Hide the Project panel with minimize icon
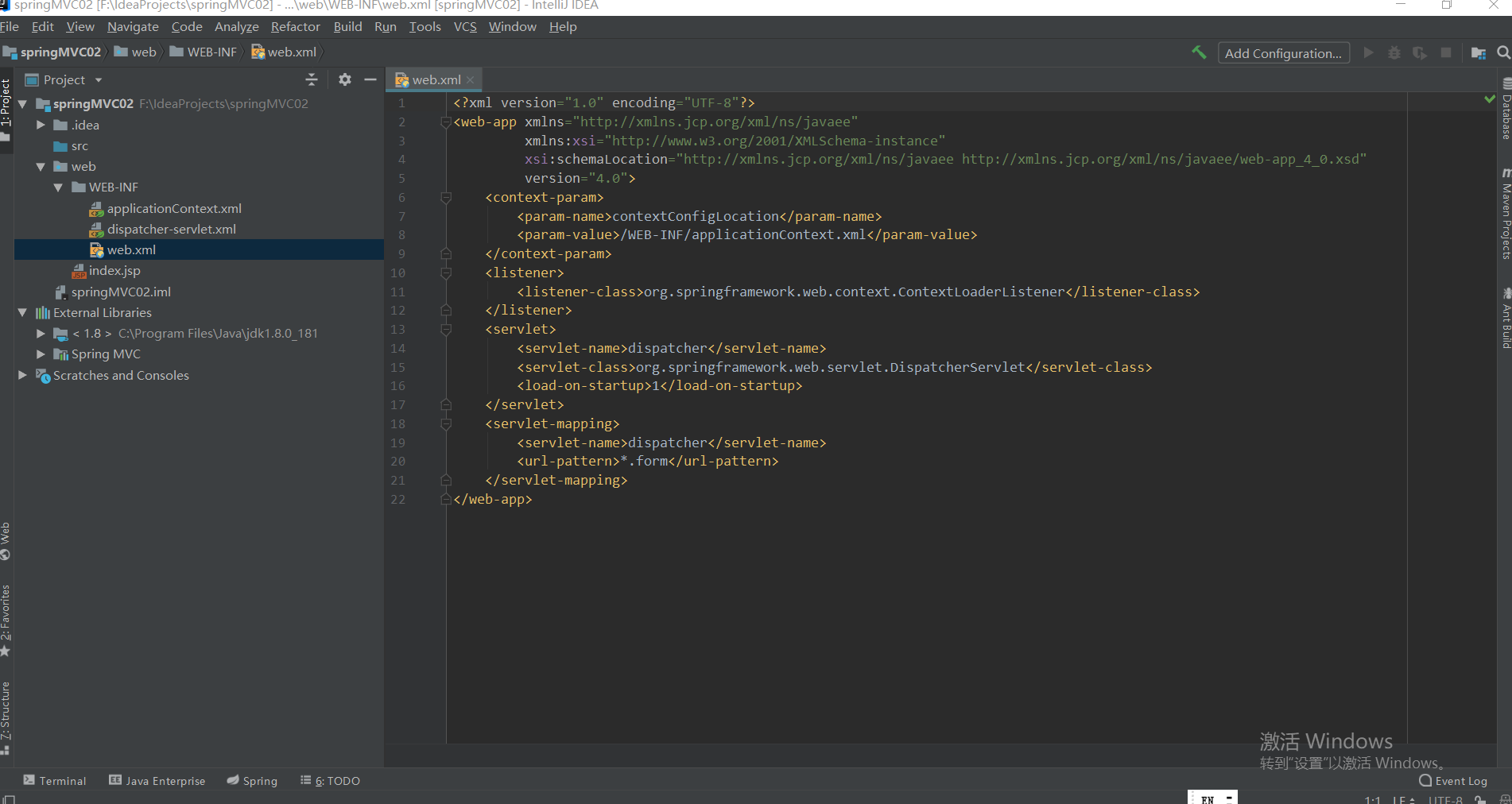 click(x=370, y=79)
